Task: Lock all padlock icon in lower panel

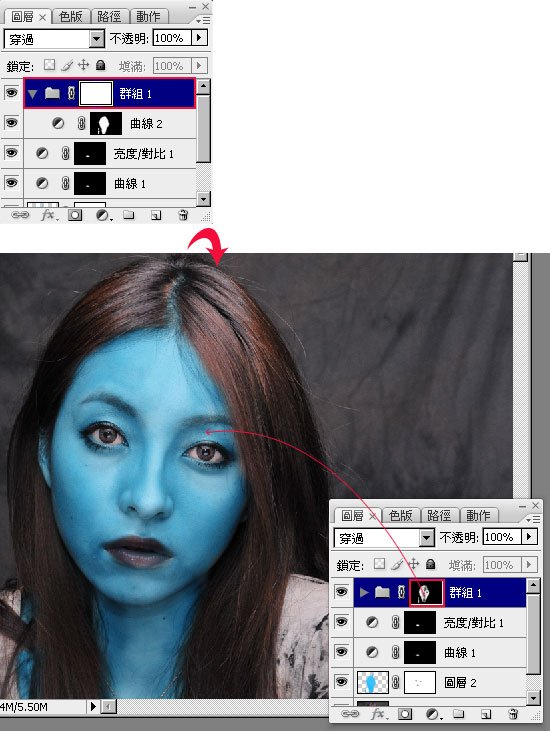Action: [431, 564]
